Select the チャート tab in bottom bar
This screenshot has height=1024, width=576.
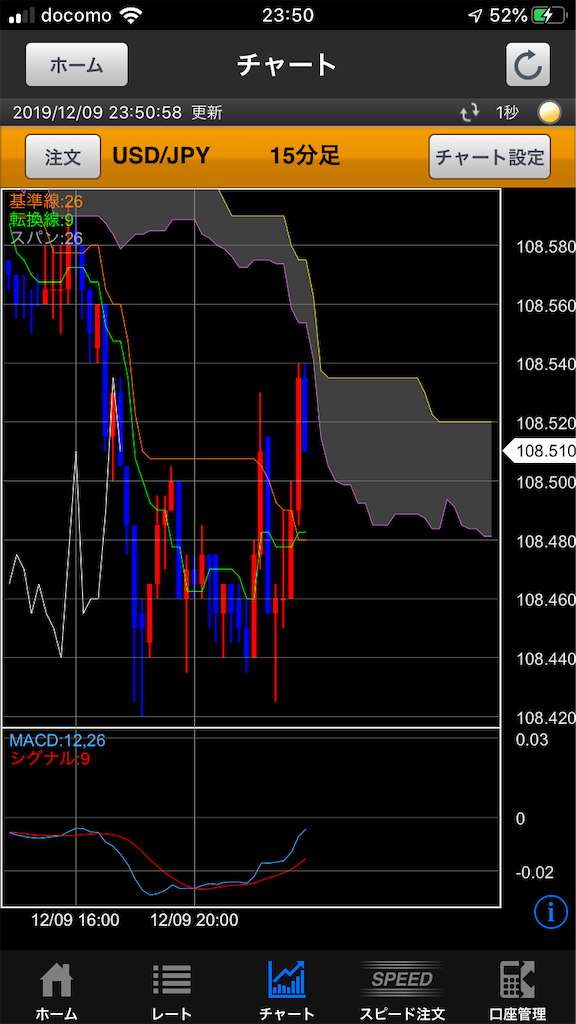tap(287, 991)
